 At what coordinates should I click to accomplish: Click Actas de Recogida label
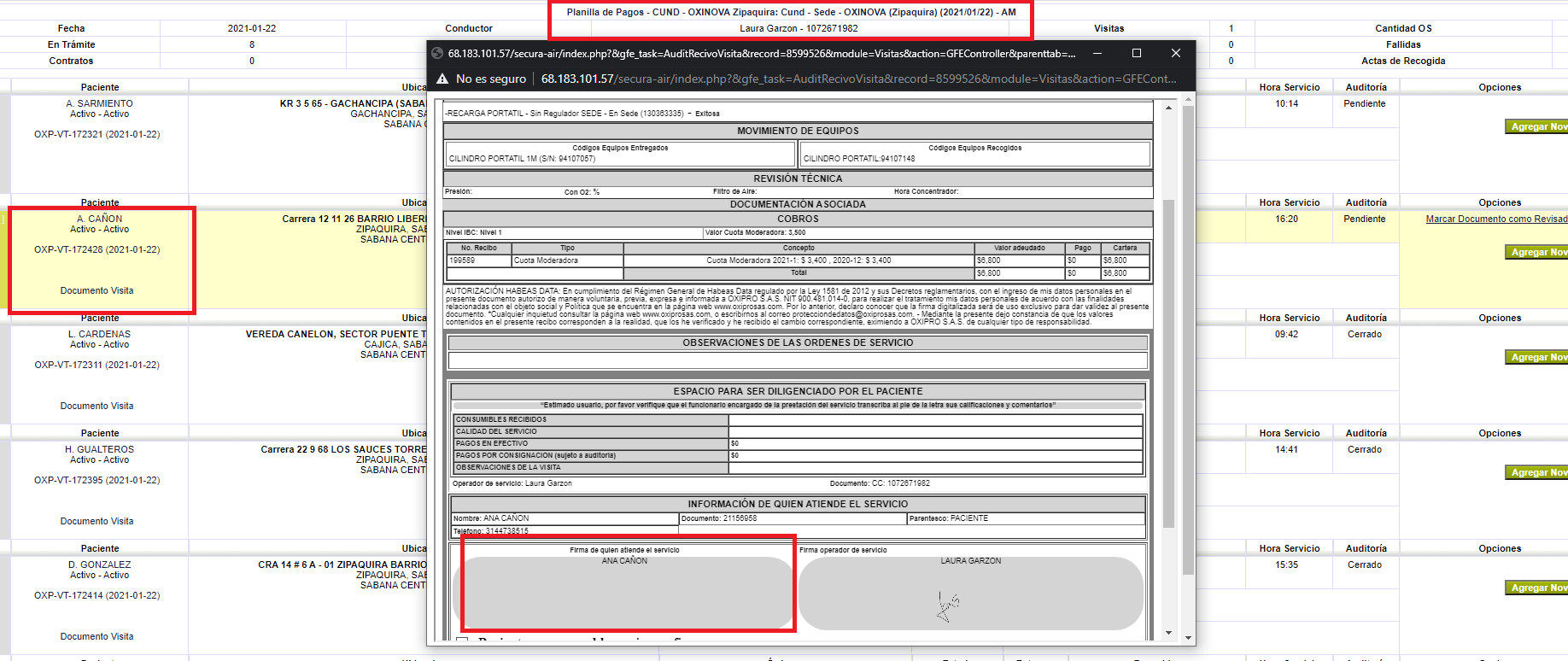1403,61
